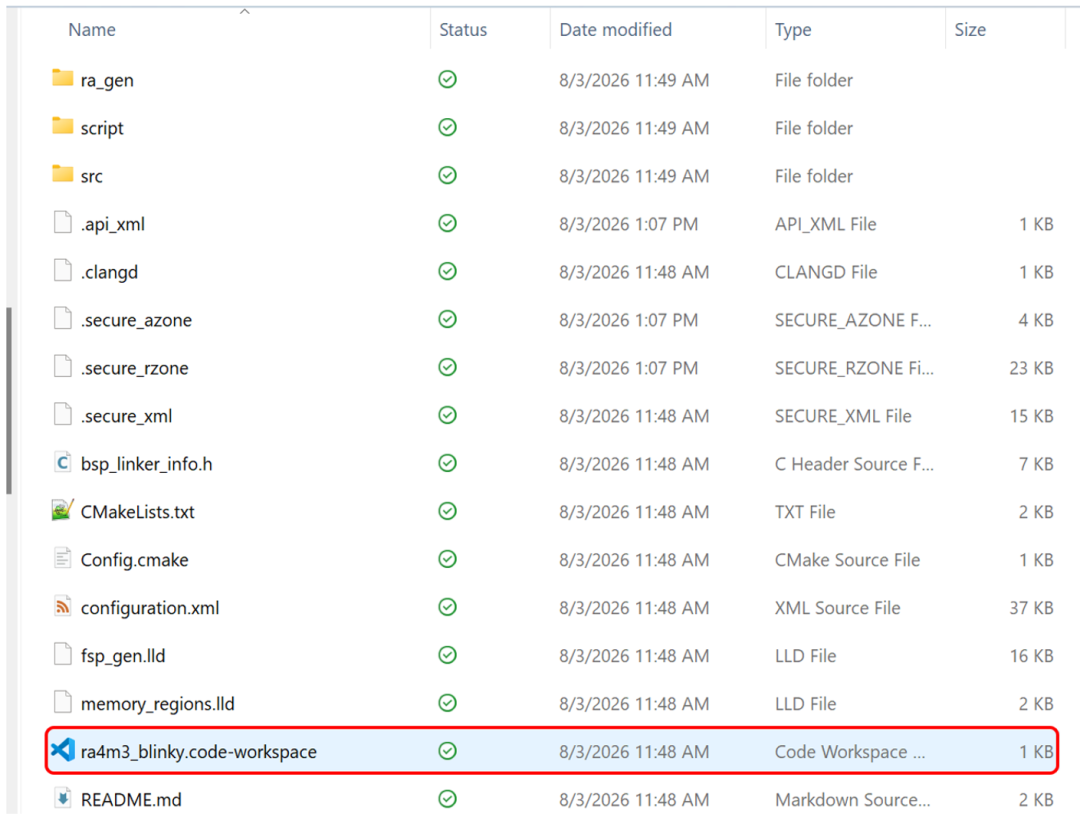Viewport: 1080px width, 817px height.
Task: Sort by the Type column header
Action: [x=793, y=30]
